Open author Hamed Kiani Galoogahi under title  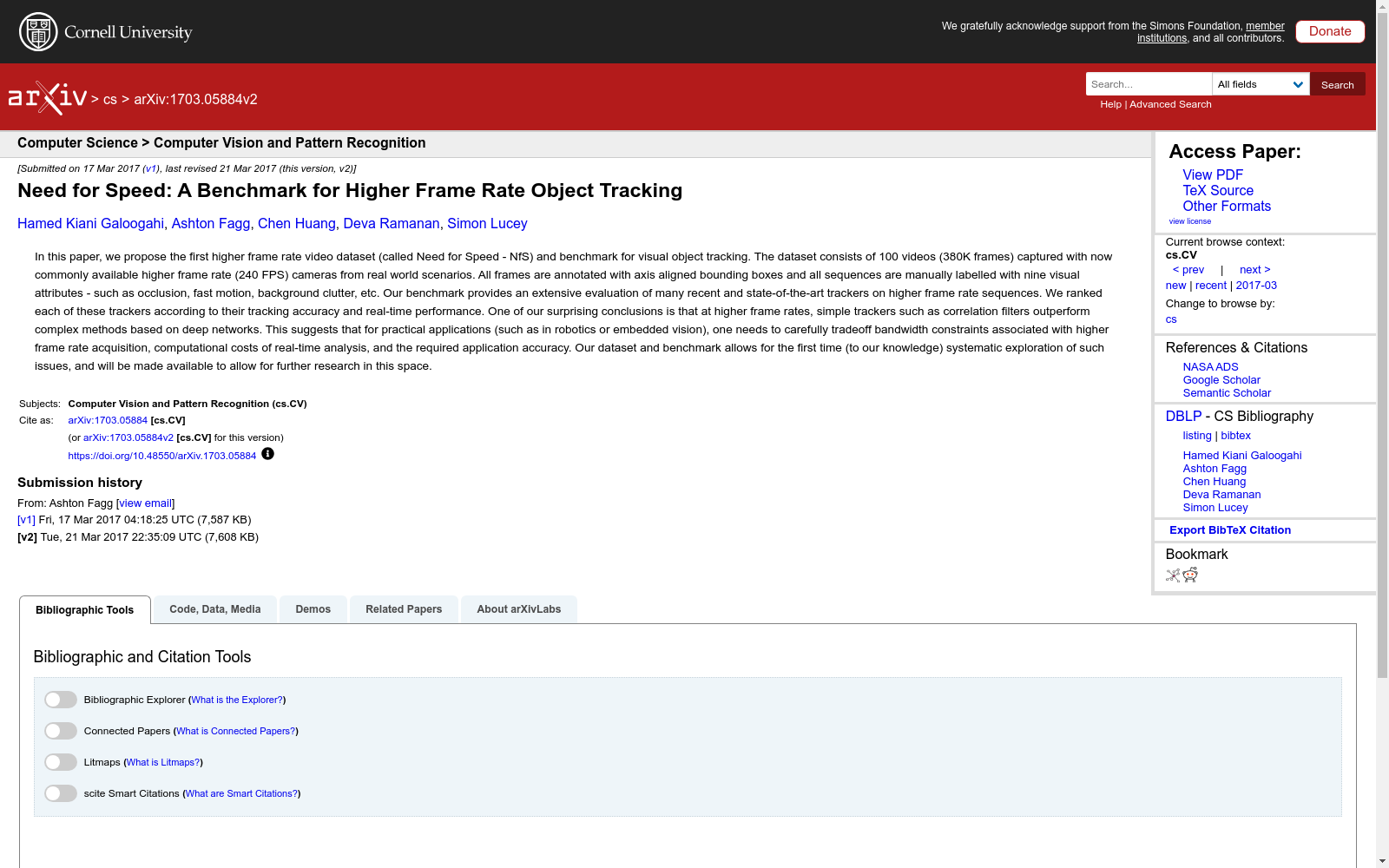(90, 224)
